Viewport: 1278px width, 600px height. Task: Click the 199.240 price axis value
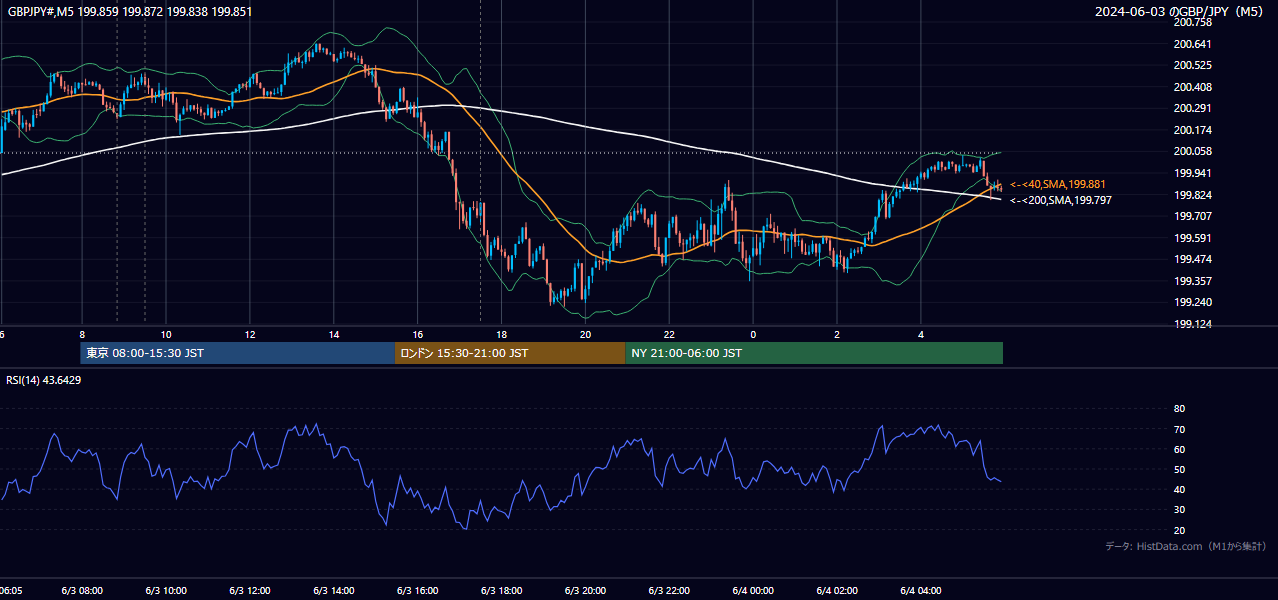tap(1192, 302)
